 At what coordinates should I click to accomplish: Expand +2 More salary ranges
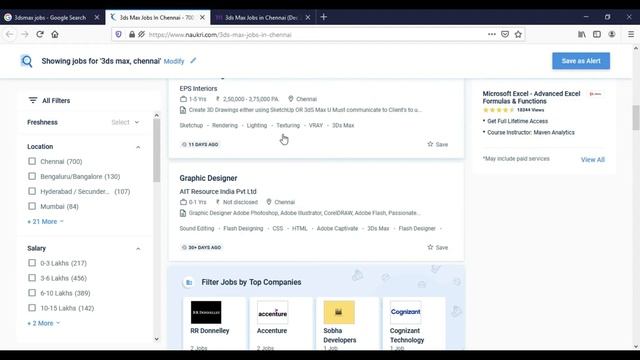tap(43, 323)
